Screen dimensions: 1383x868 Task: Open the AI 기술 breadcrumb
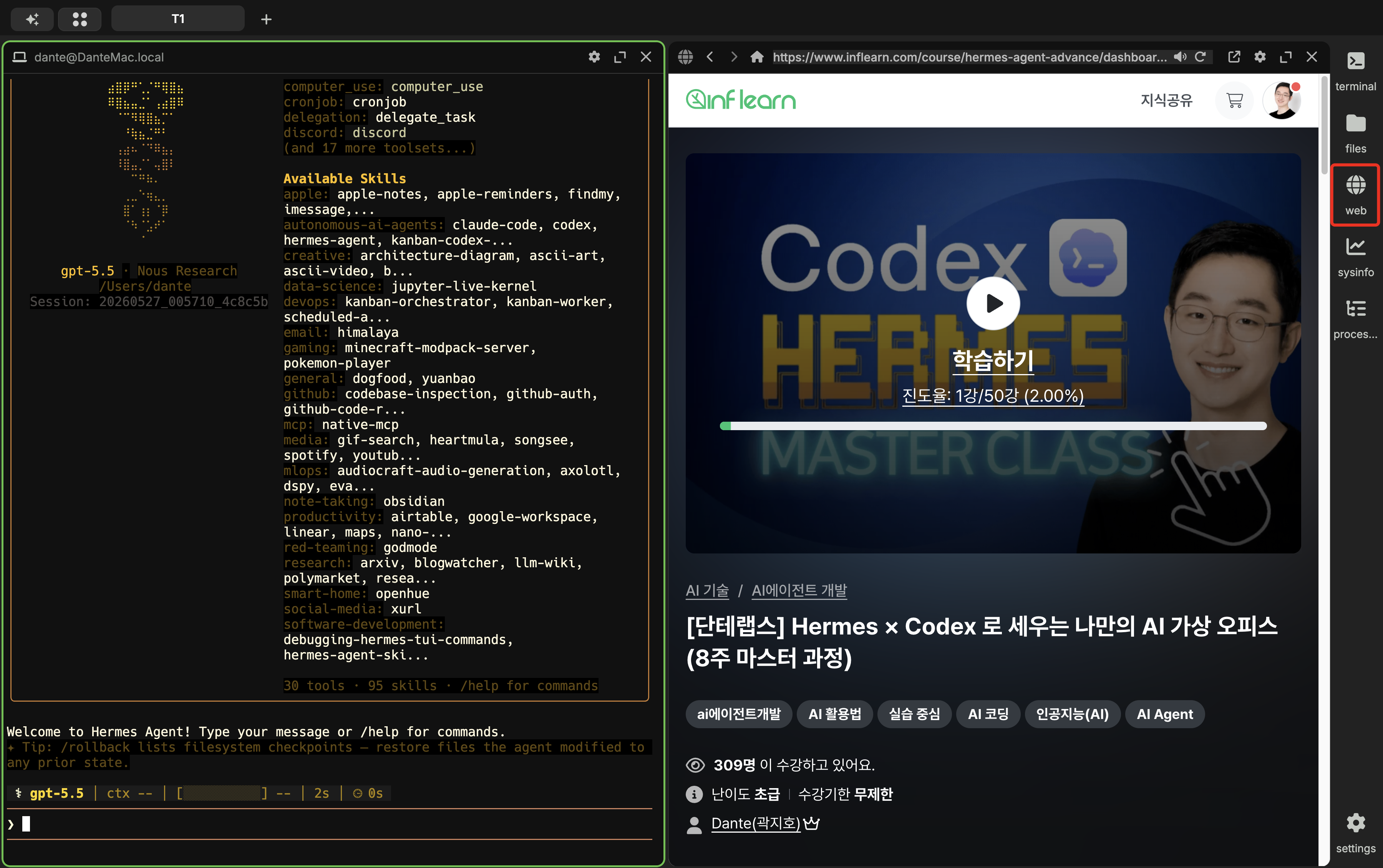pos(707,590)
